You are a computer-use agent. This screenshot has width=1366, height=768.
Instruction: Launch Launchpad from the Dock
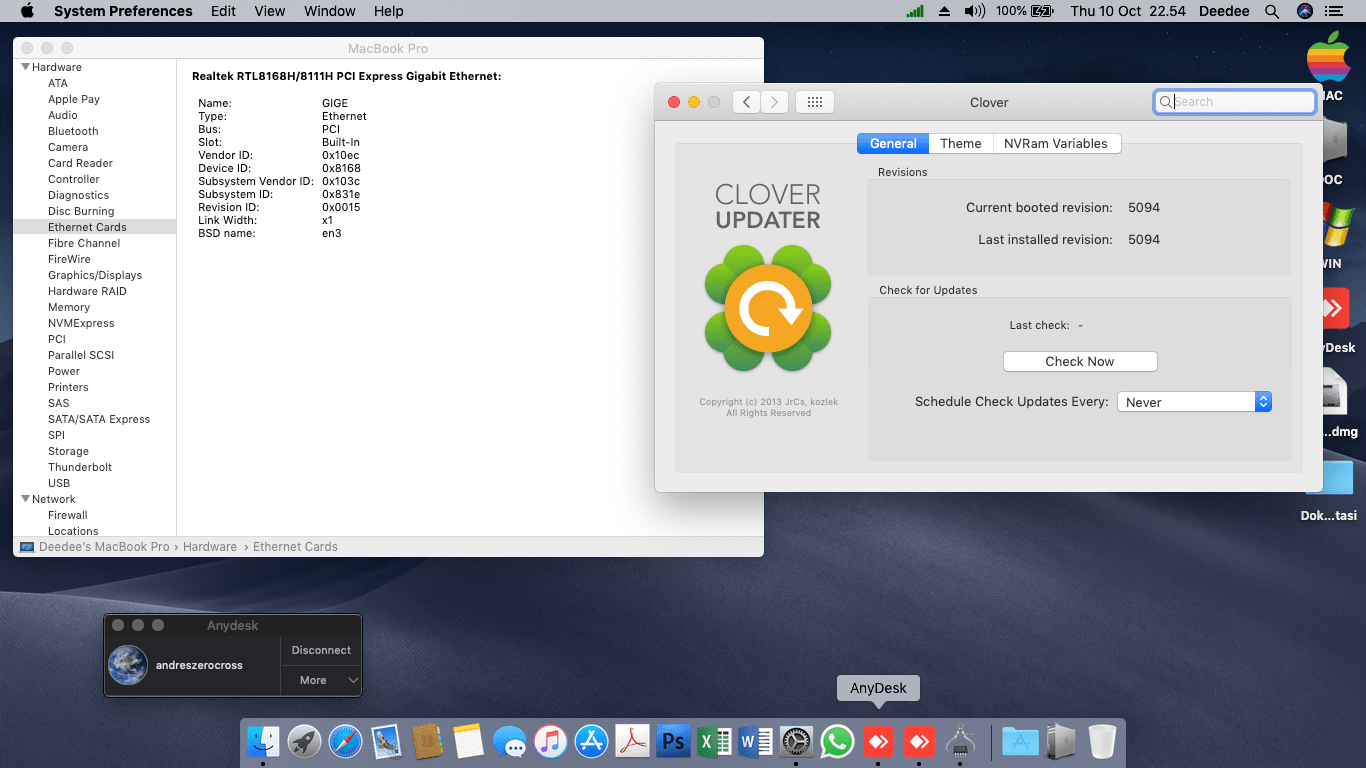[304, 741]
